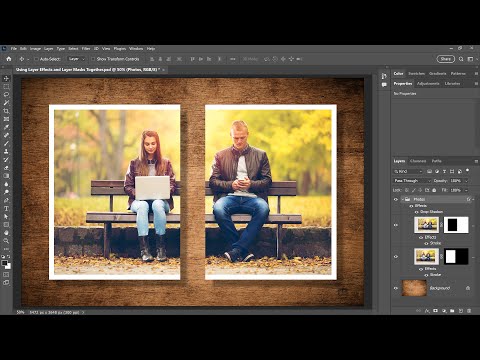Open the Filter menu
This screenshot has width=480, height=360.
point(86,49)
